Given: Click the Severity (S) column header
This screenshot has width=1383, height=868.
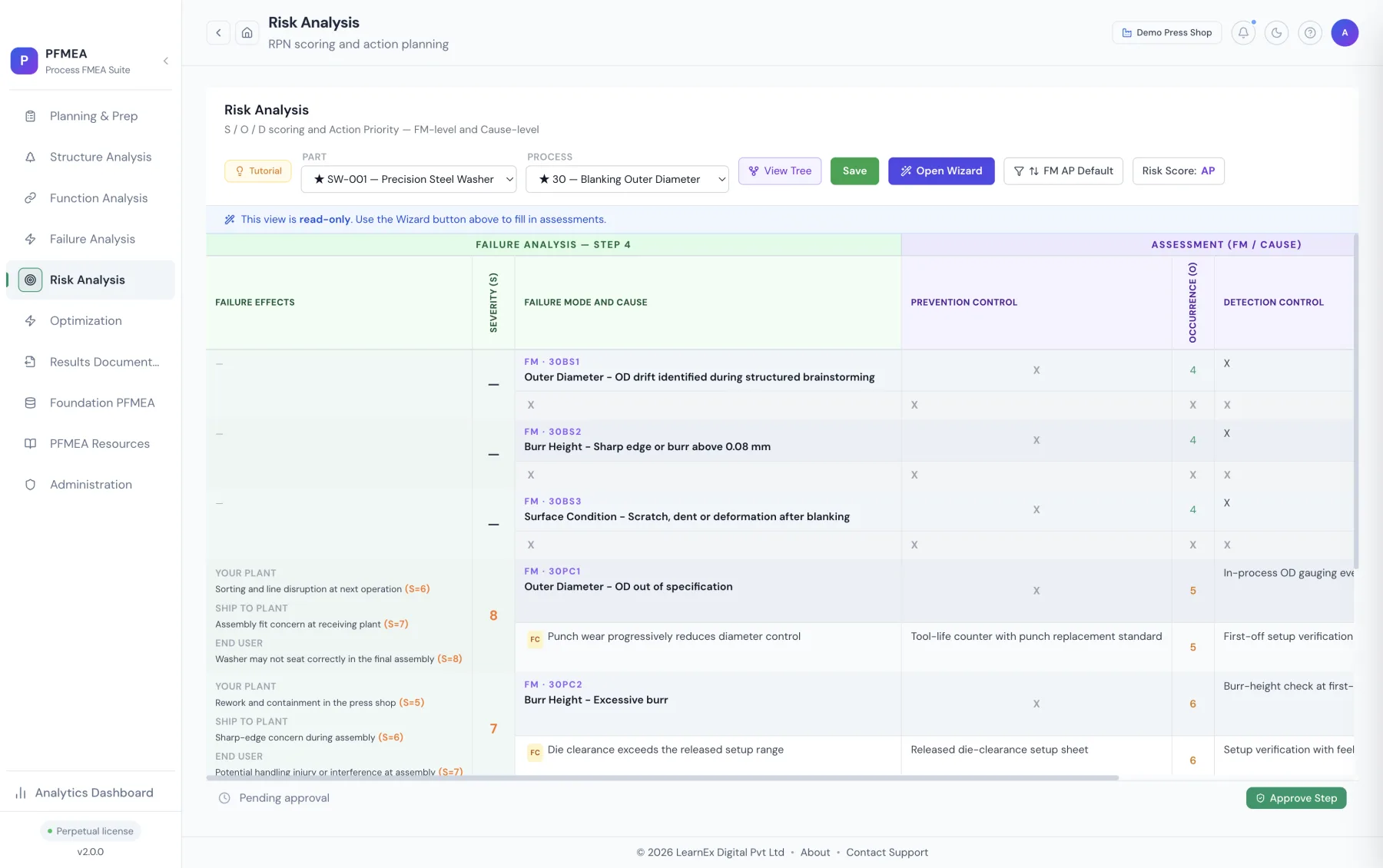Looking at the screenshot, I should click(x=493, y=303).
